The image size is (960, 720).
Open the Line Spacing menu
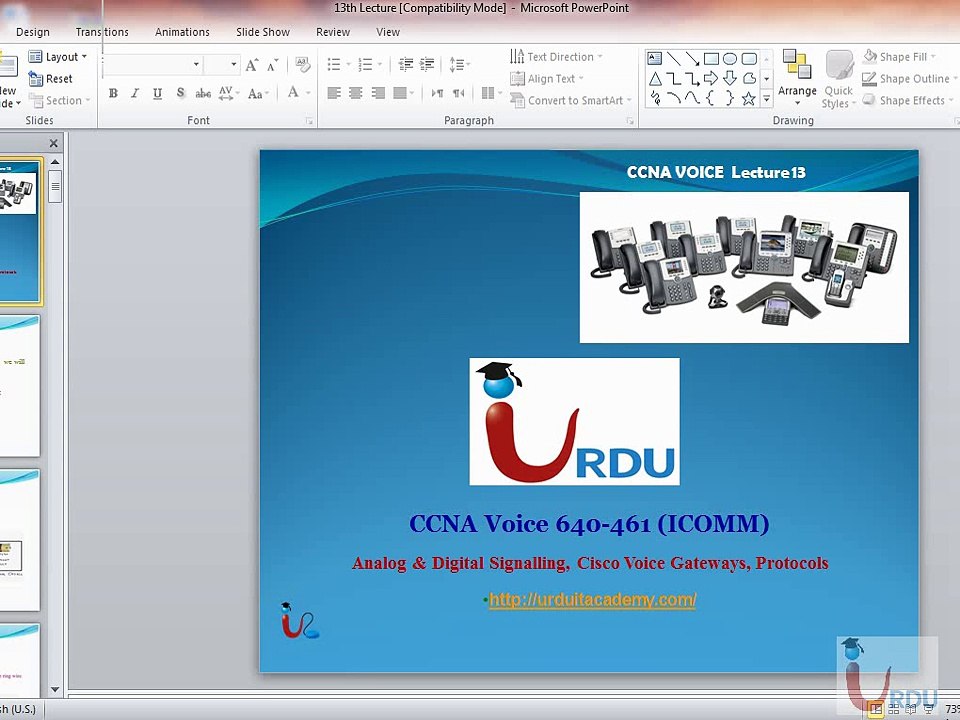[459, 64]
